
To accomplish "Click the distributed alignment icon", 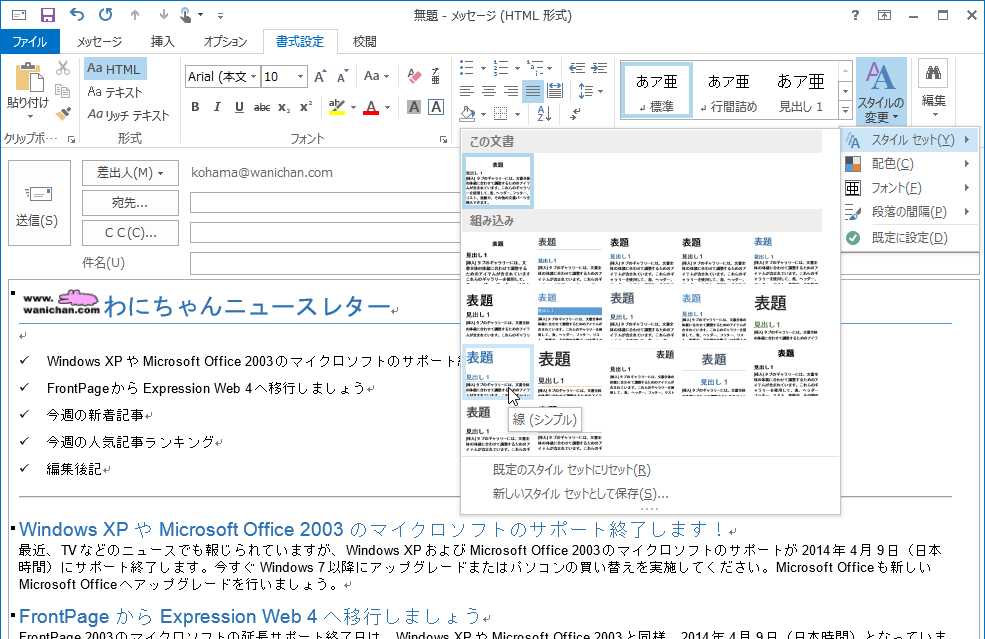I will tap(555, 92).
